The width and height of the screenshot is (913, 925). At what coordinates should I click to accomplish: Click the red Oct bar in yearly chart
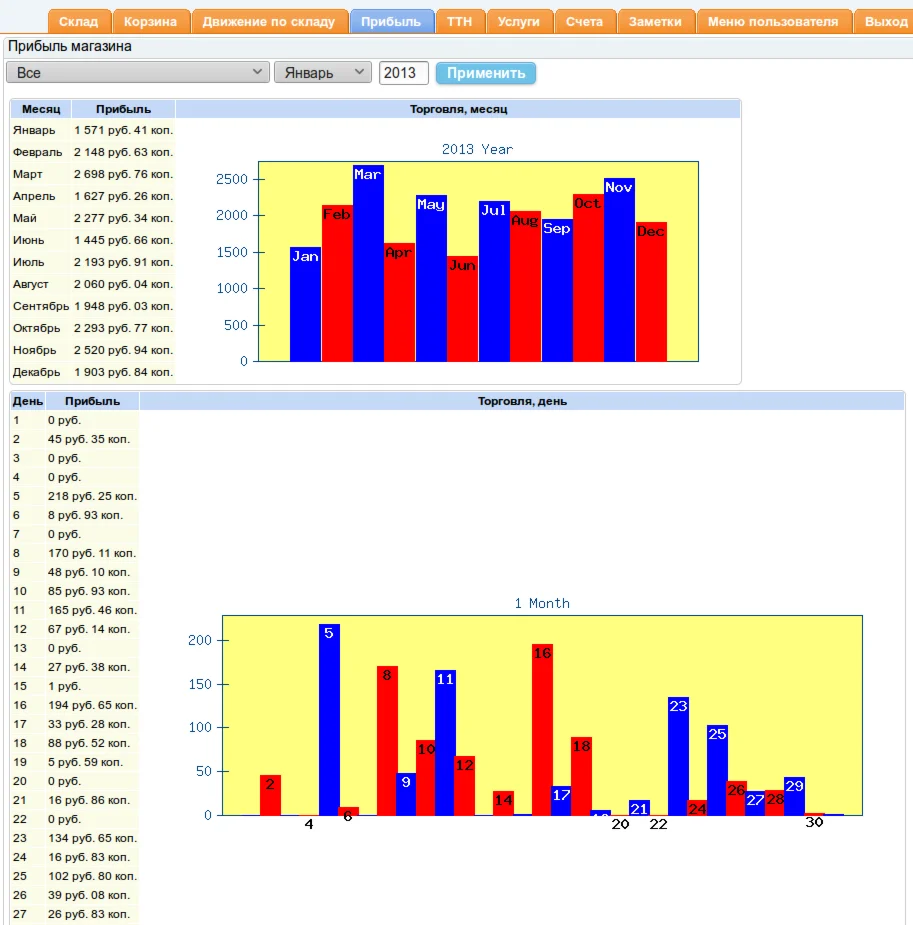[x=588, y=280]
